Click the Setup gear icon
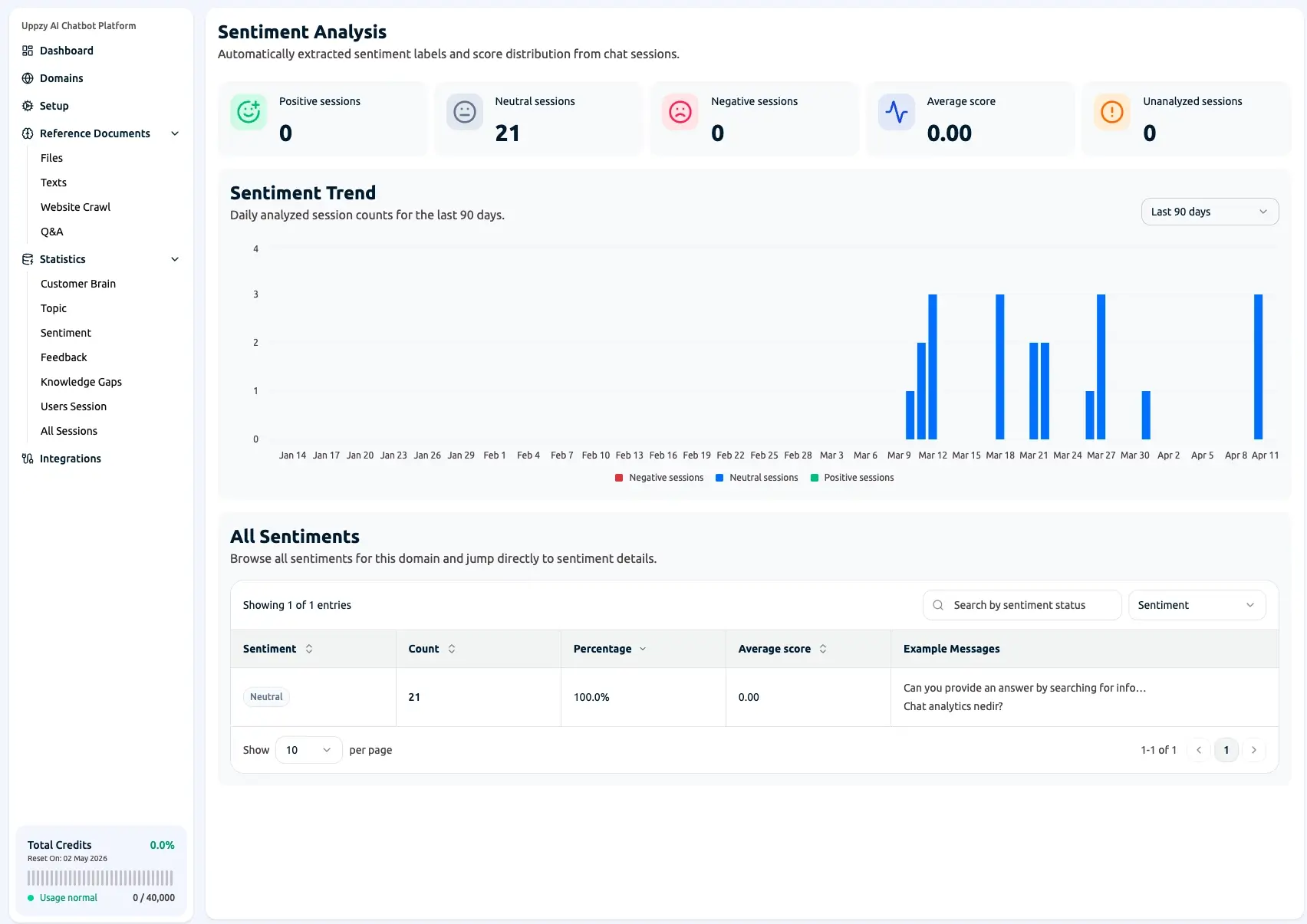 coord(28,106)
